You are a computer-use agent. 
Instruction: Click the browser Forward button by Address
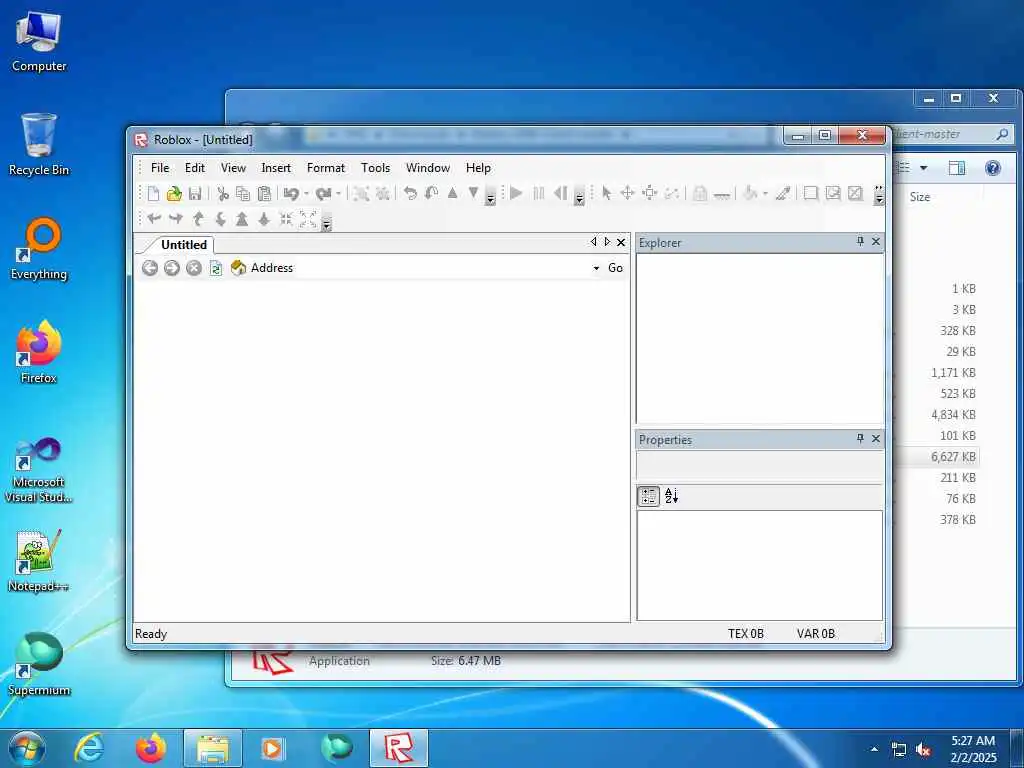coord(172,268)
